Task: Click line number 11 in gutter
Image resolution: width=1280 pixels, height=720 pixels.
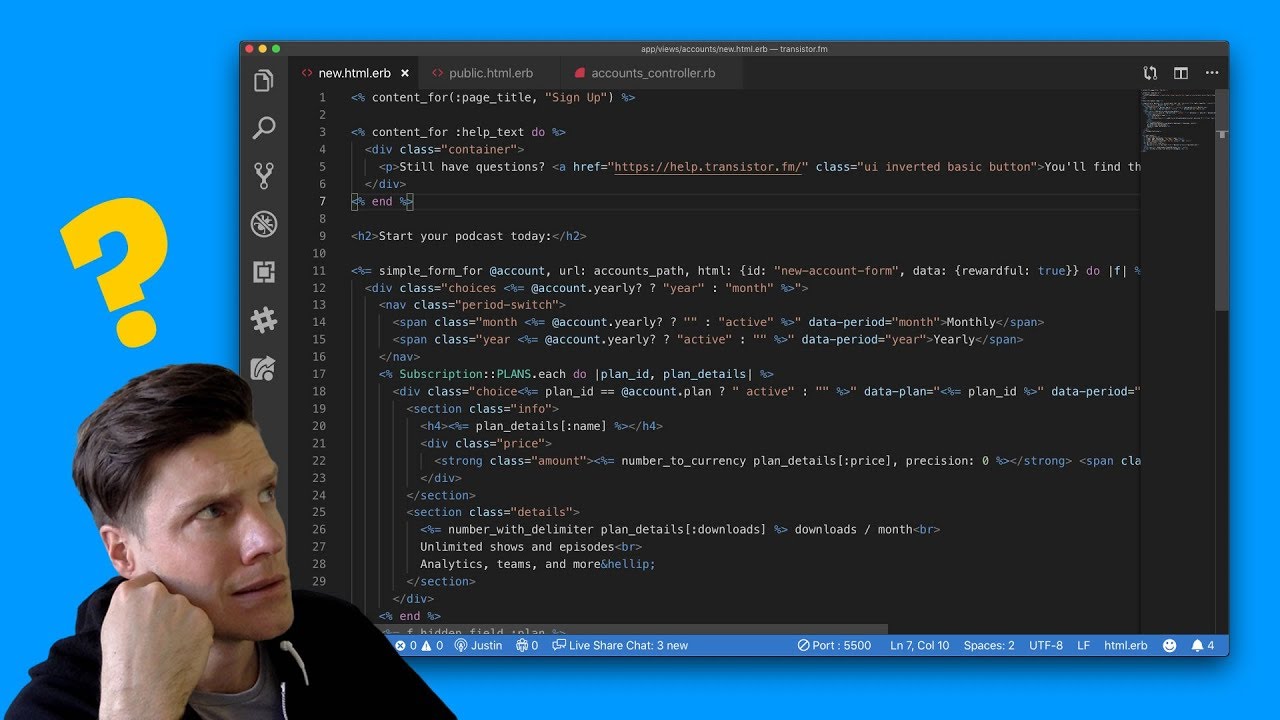Action: coord(319,271)
